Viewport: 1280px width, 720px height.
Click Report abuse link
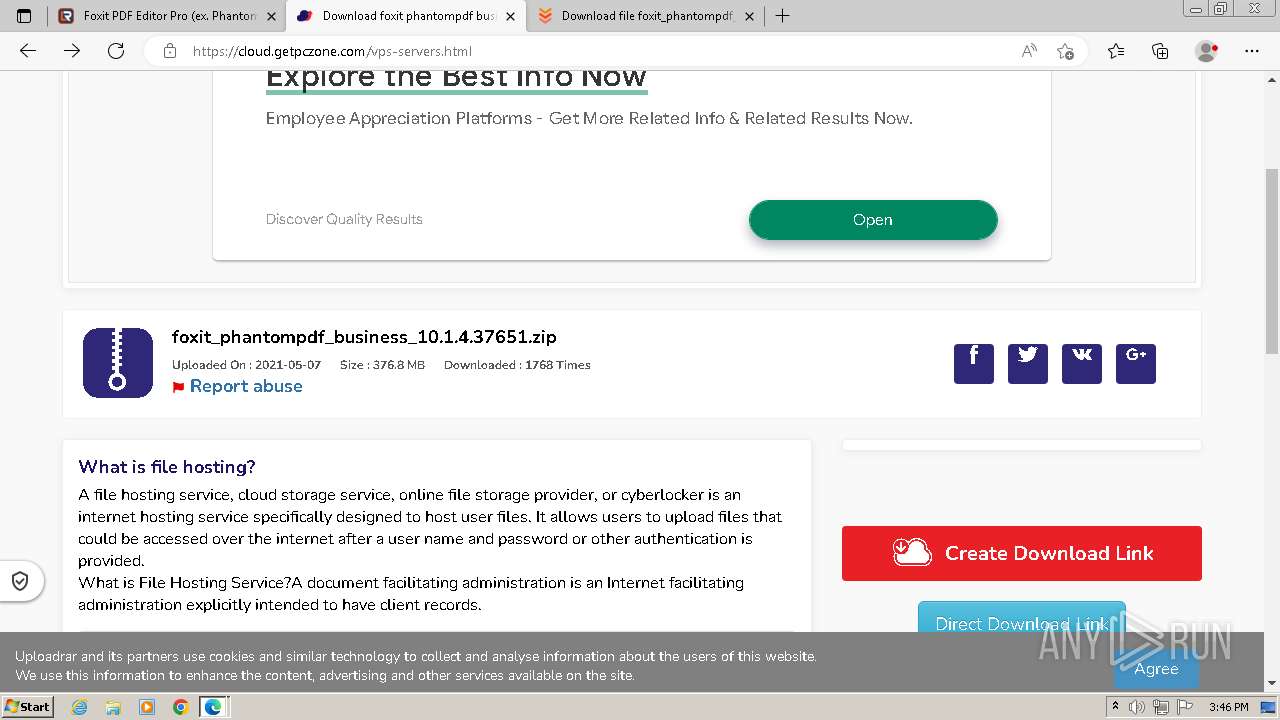[246, 386]
